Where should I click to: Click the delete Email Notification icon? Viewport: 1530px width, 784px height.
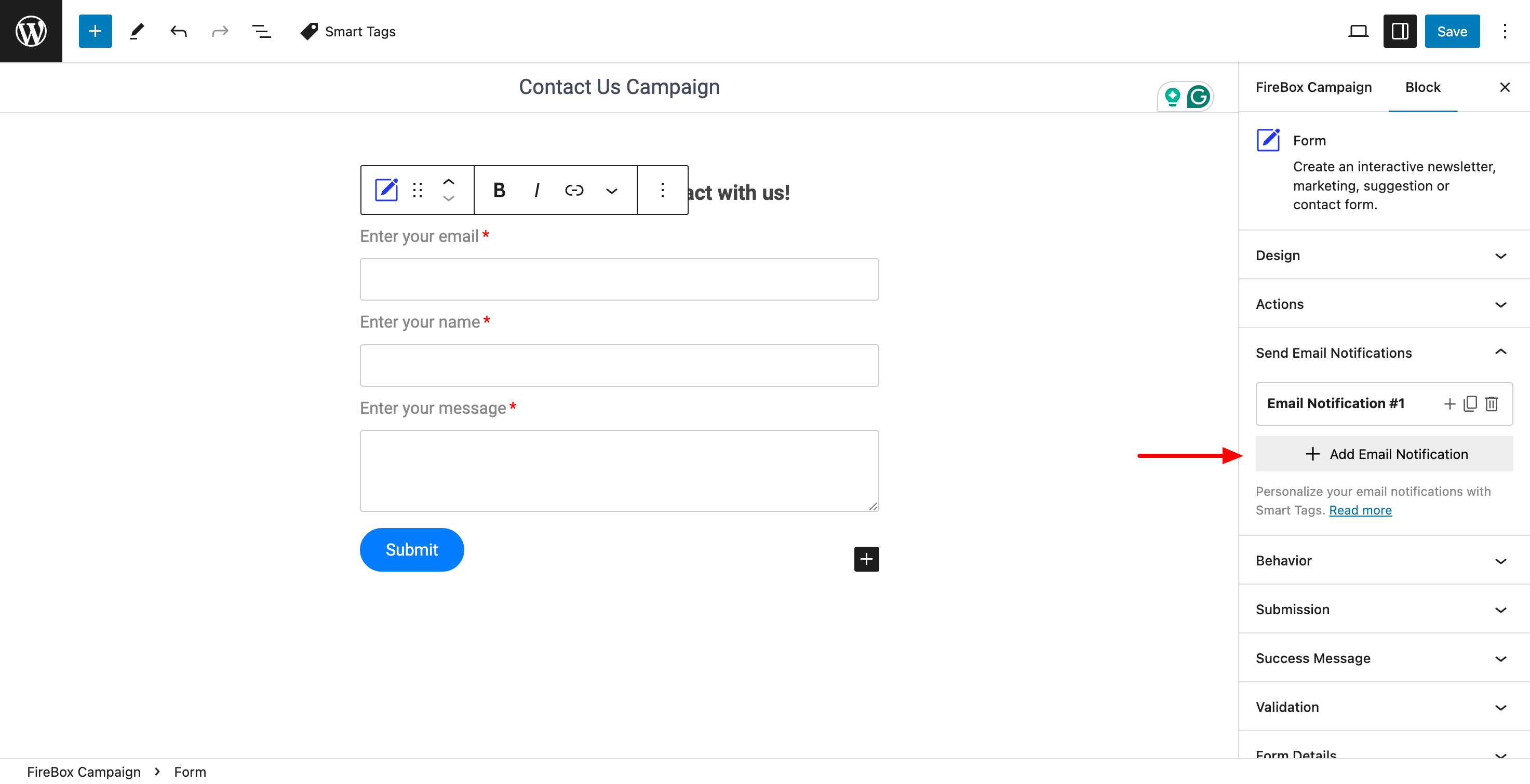[x=1493, y=403]
